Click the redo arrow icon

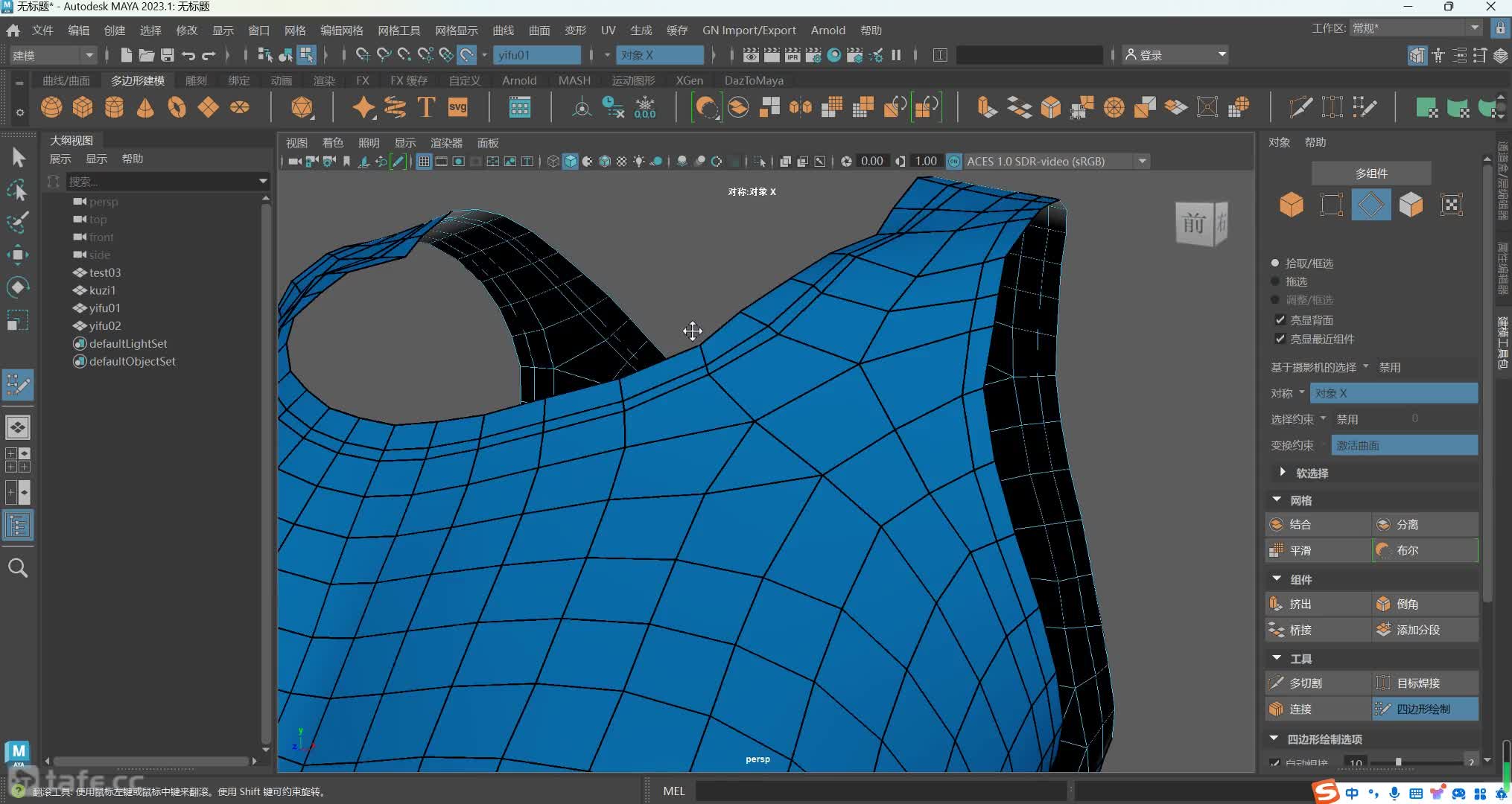[x=209, y=55]
